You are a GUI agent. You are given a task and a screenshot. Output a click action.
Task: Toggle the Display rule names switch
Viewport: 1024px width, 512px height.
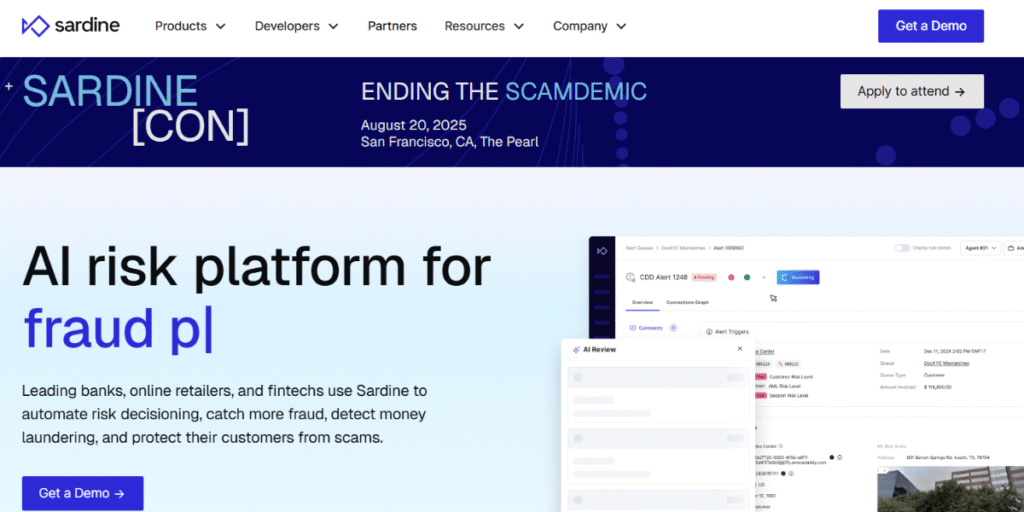pyautogui.click(x=903, y=248)
